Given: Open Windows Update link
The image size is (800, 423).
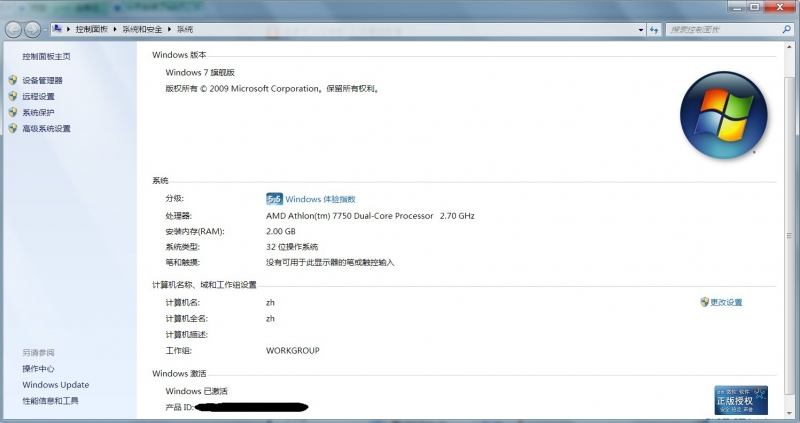Looking at the screenshot, I should (56, 385).
